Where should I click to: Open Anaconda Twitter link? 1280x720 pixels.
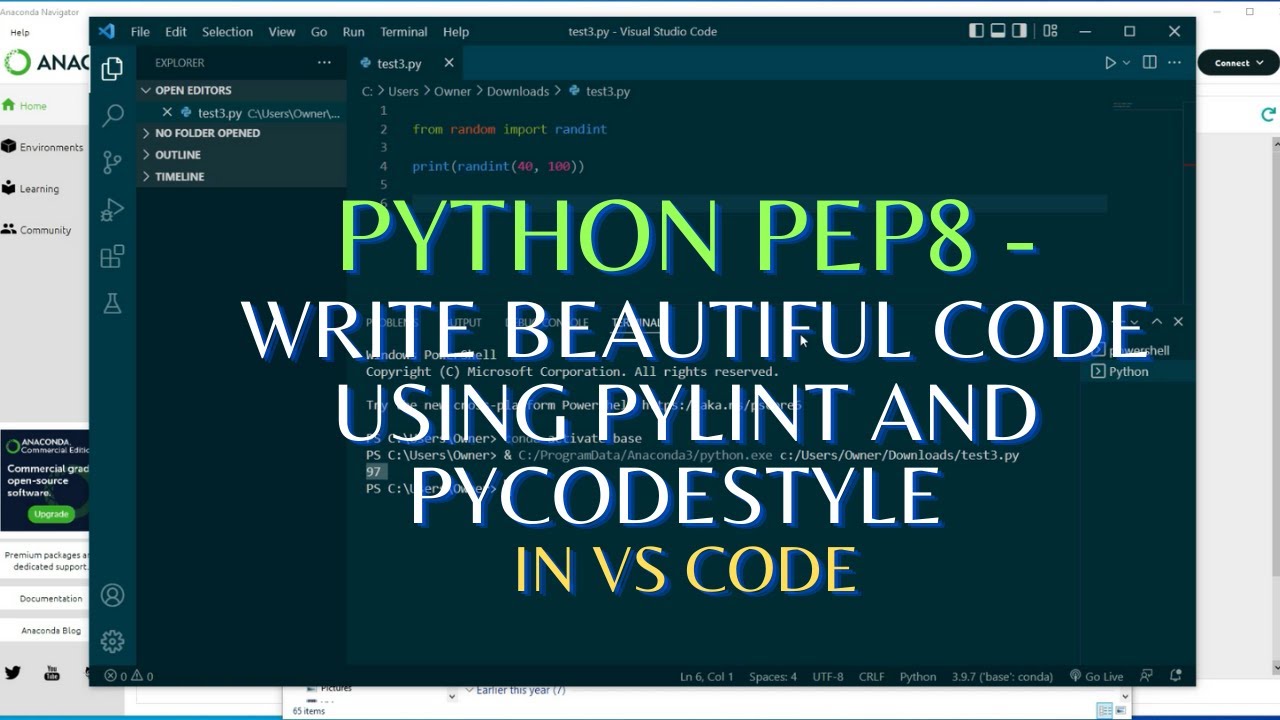[13, 673]
